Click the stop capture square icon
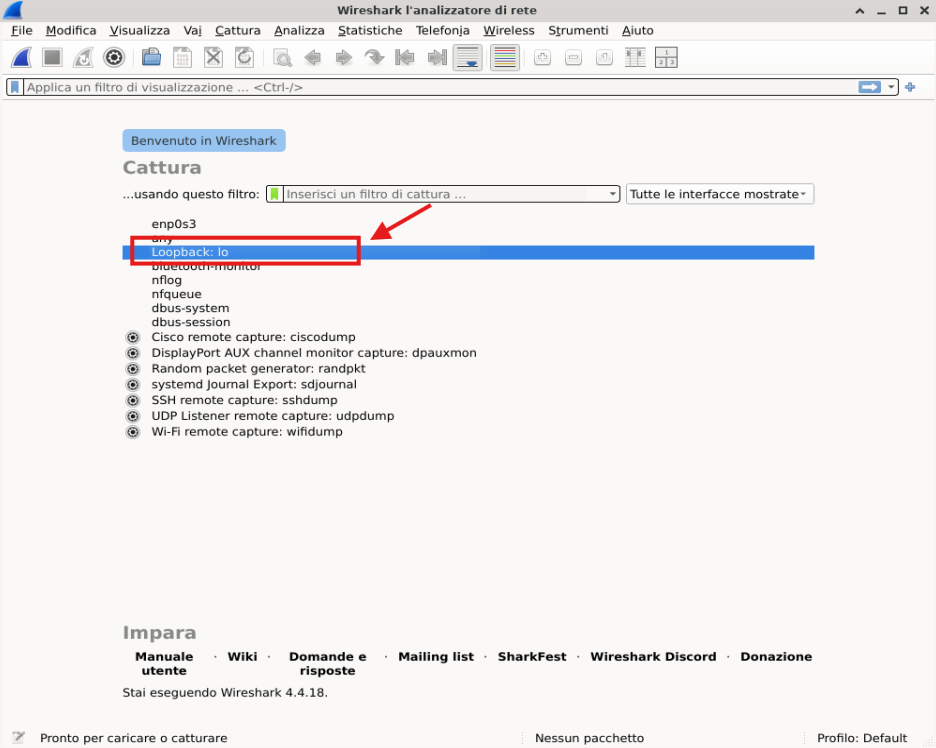Screen dimensions: 936x748 (x=53, y=58)
